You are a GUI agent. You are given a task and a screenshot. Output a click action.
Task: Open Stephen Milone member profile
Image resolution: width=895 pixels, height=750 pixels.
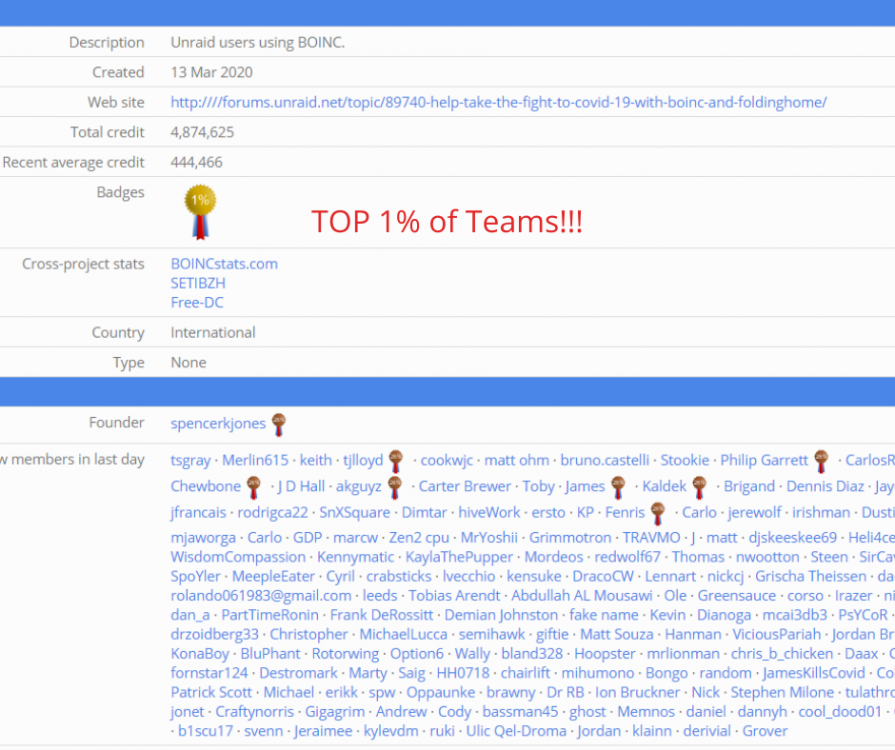pyautogui.click(x=782, y=693)
